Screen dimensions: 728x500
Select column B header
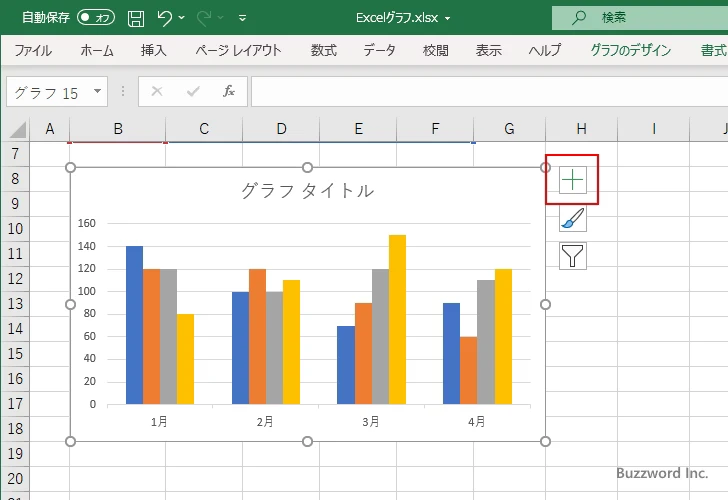[118, 129]
